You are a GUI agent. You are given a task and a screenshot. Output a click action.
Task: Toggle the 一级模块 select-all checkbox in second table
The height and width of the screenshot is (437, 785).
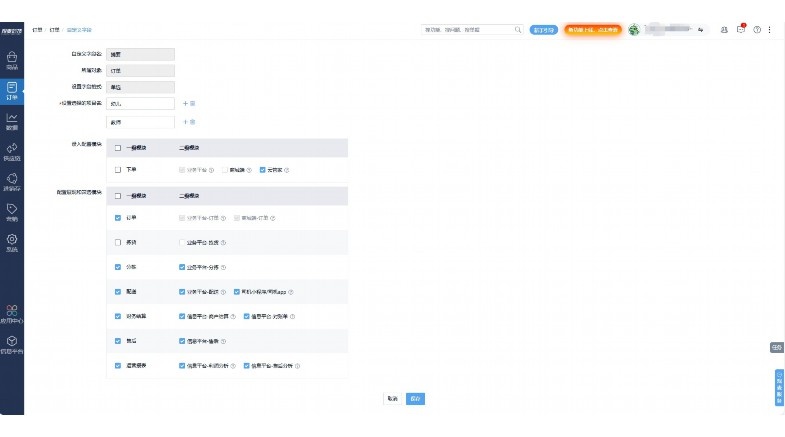click(x=118, y=196)
